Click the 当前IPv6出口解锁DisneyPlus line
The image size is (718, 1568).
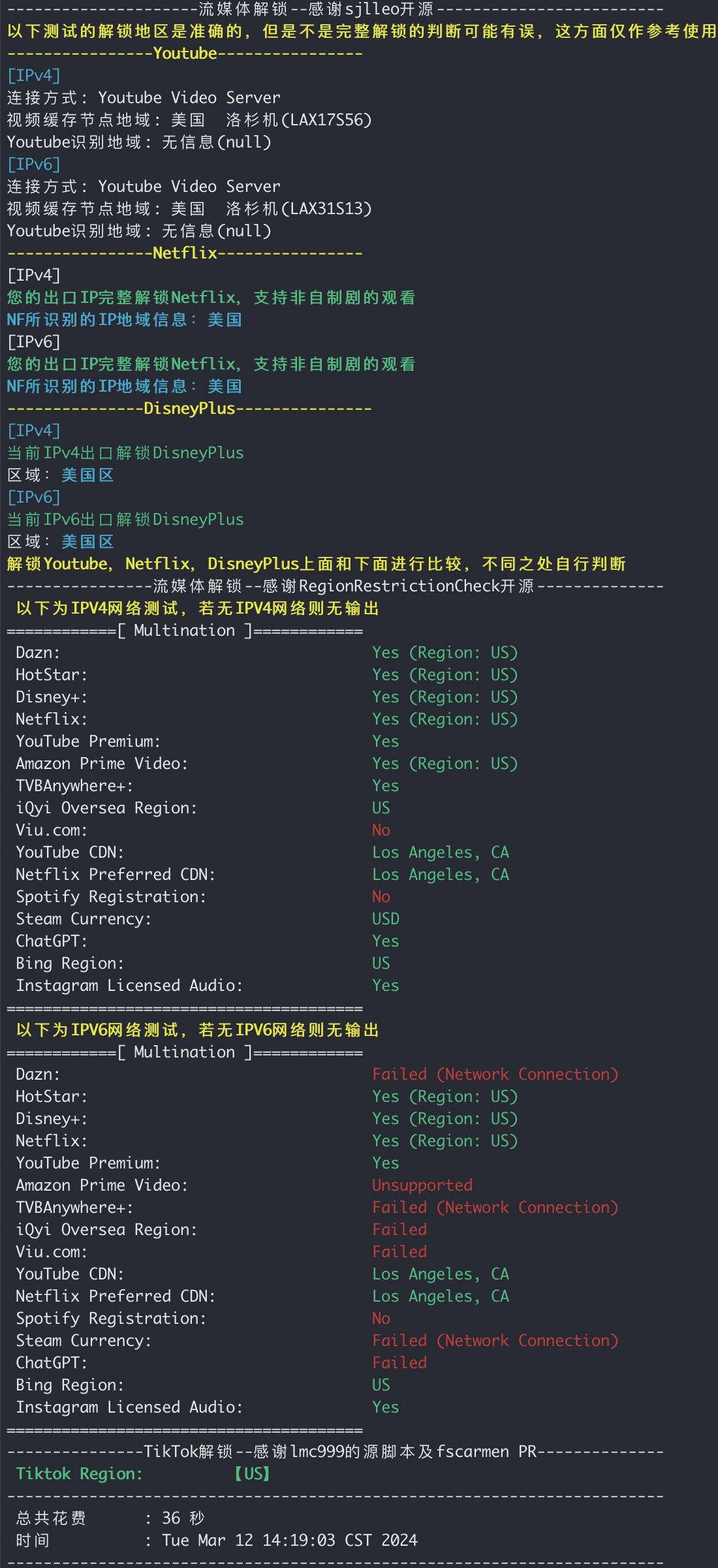point(125,520)
